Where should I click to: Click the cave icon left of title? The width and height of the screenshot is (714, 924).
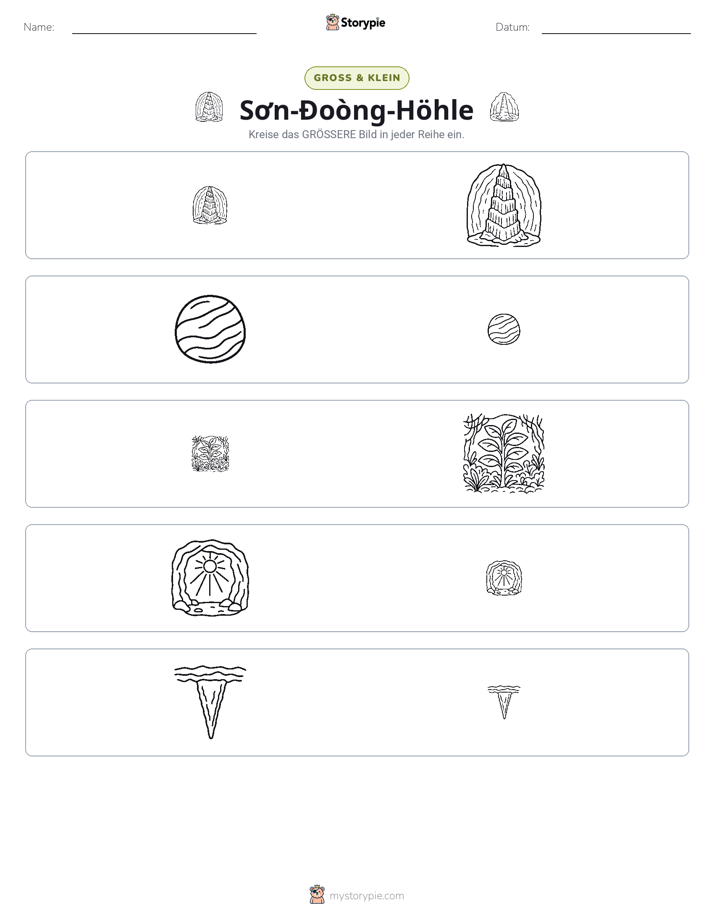[x=209, y=107]
